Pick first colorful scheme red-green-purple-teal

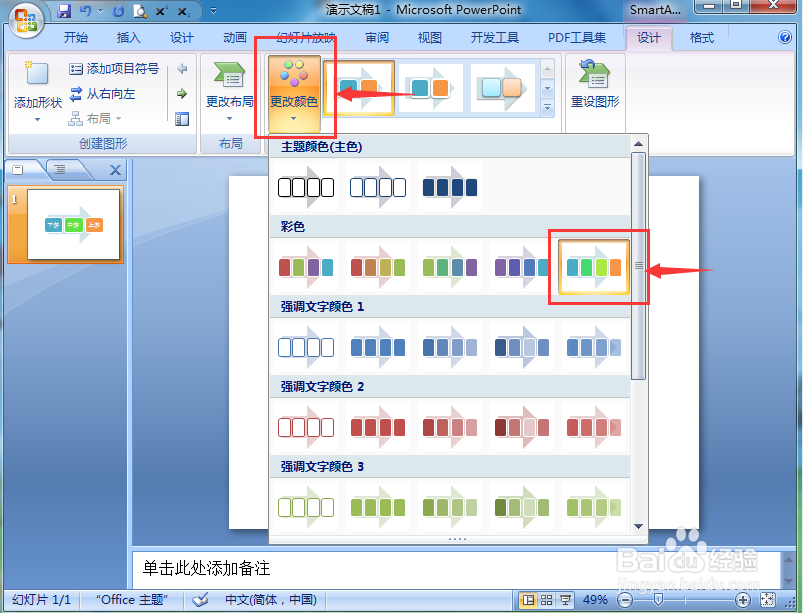306,267
